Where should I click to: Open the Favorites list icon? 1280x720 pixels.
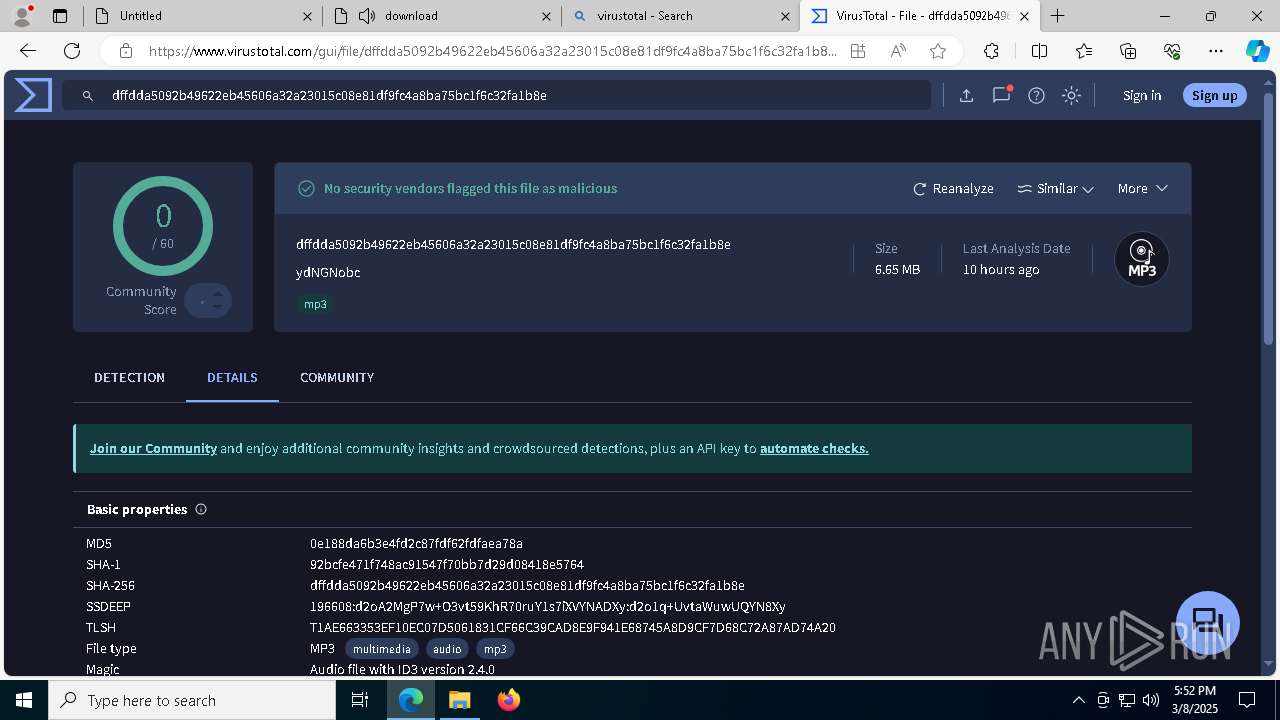(1084, 51)
